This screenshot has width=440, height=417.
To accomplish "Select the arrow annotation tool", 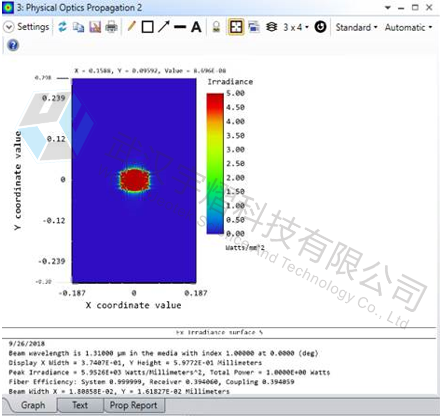I will coord(164,27).
